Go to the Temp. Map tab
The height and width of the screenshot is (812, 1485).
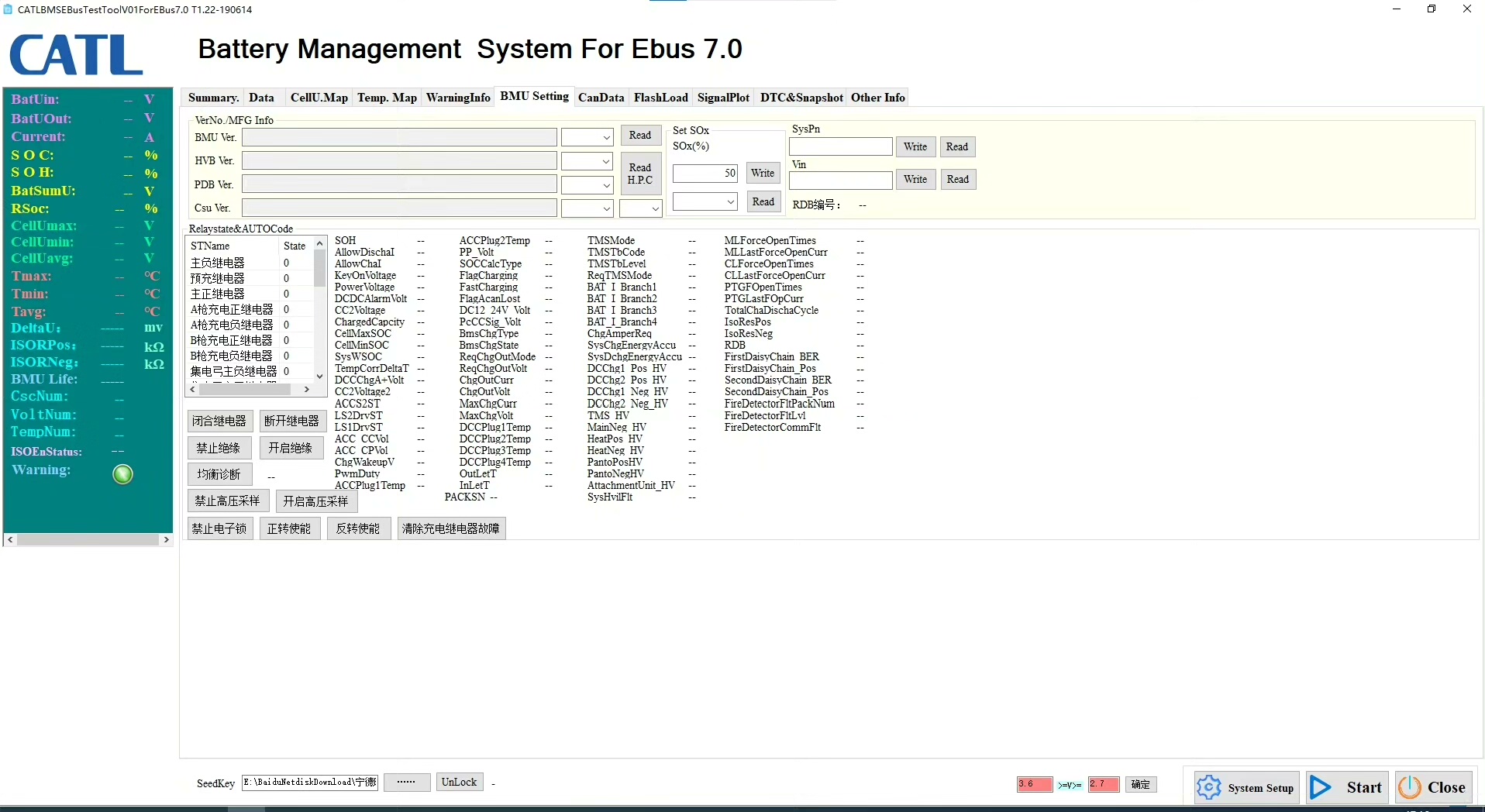[387, 98]
